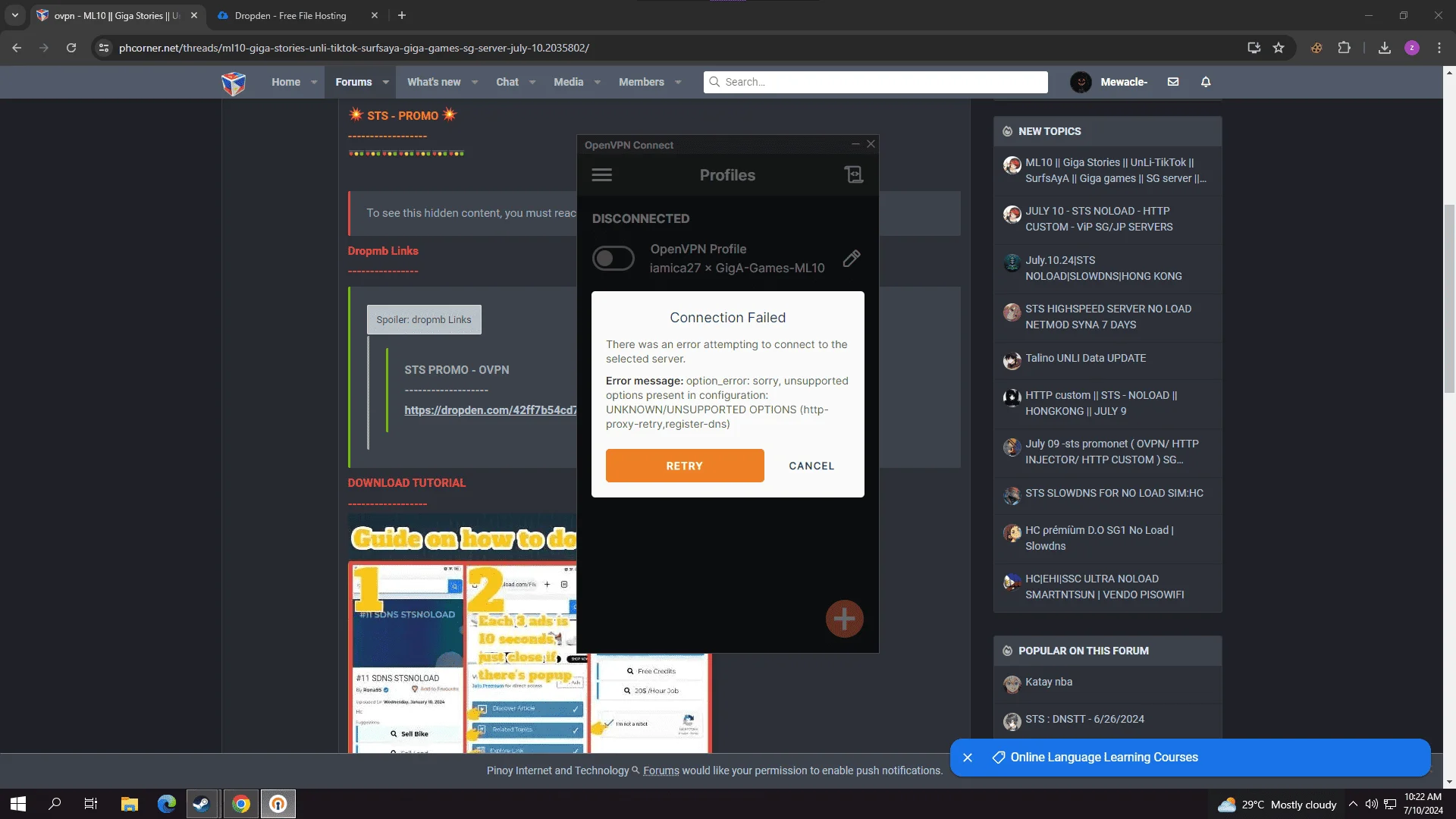
Task: Reload the current page
Action: (71, 48)
